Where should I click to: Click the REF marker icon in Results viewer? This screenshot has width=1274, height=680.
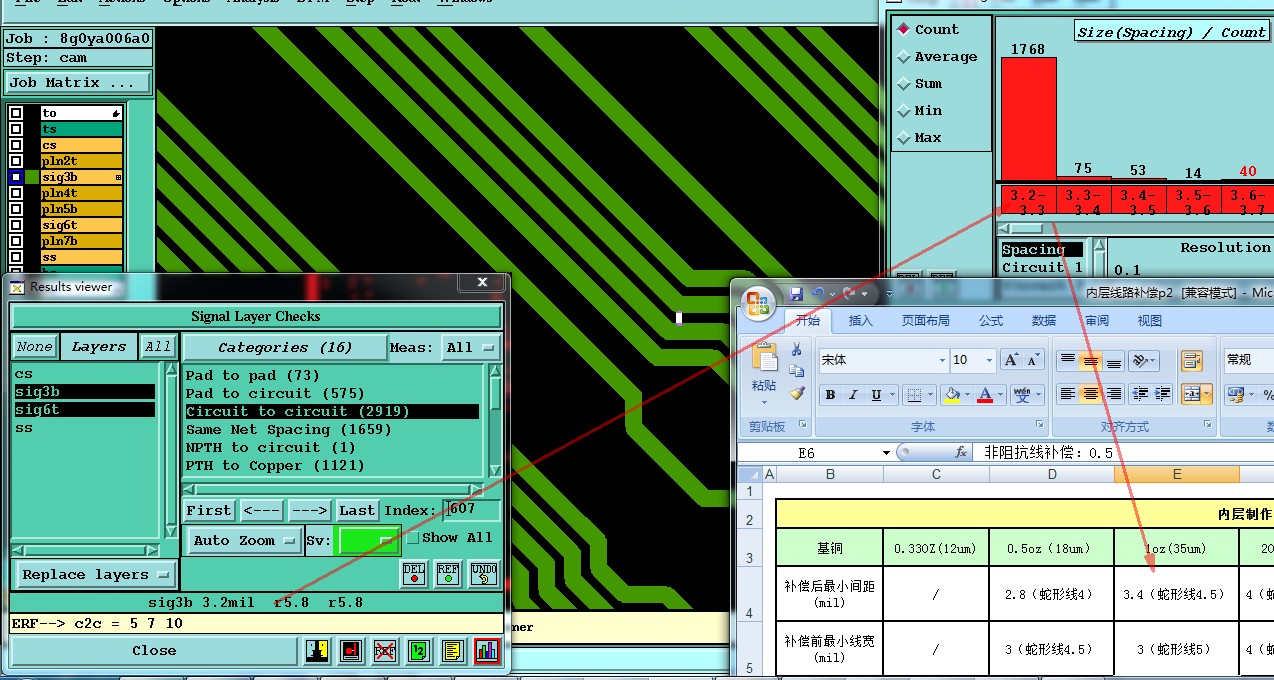point(449,573)
